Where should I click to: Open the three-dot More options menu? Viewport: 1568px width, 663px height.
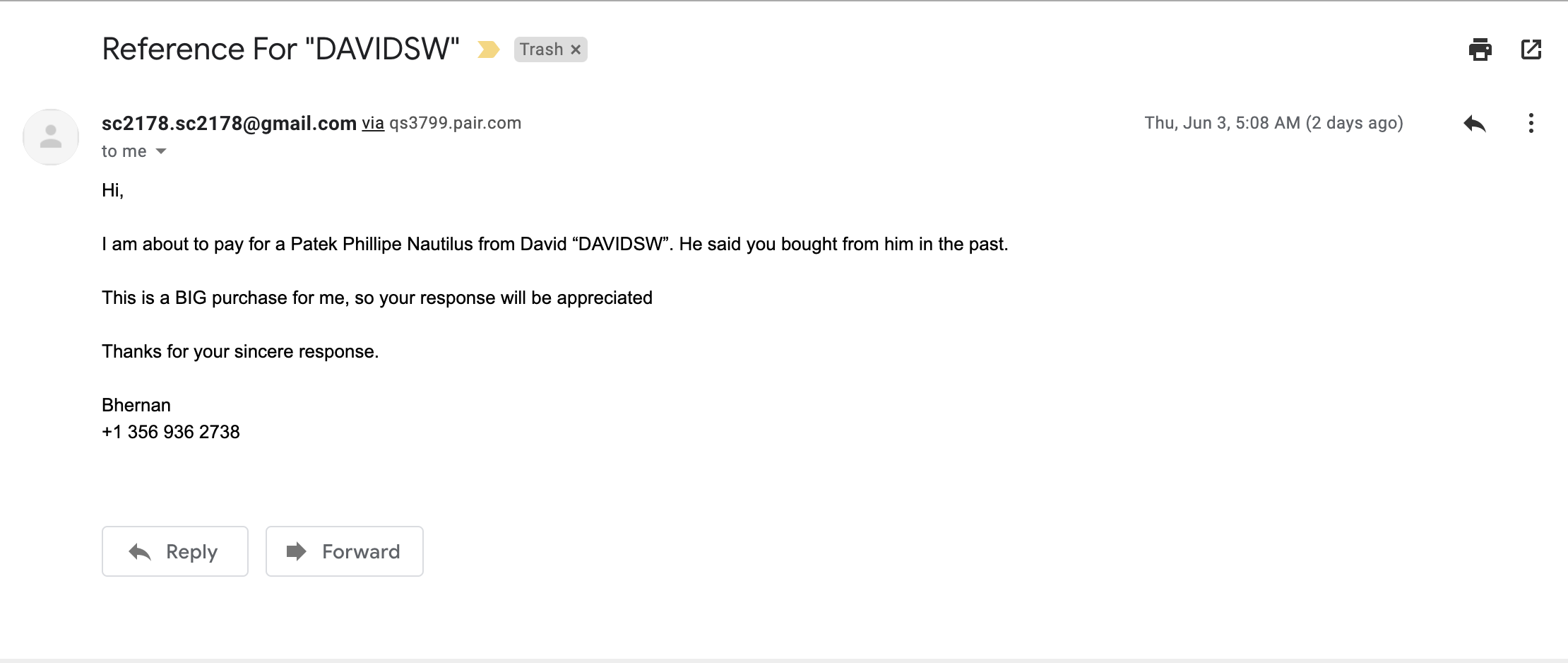click(1531, 124)
